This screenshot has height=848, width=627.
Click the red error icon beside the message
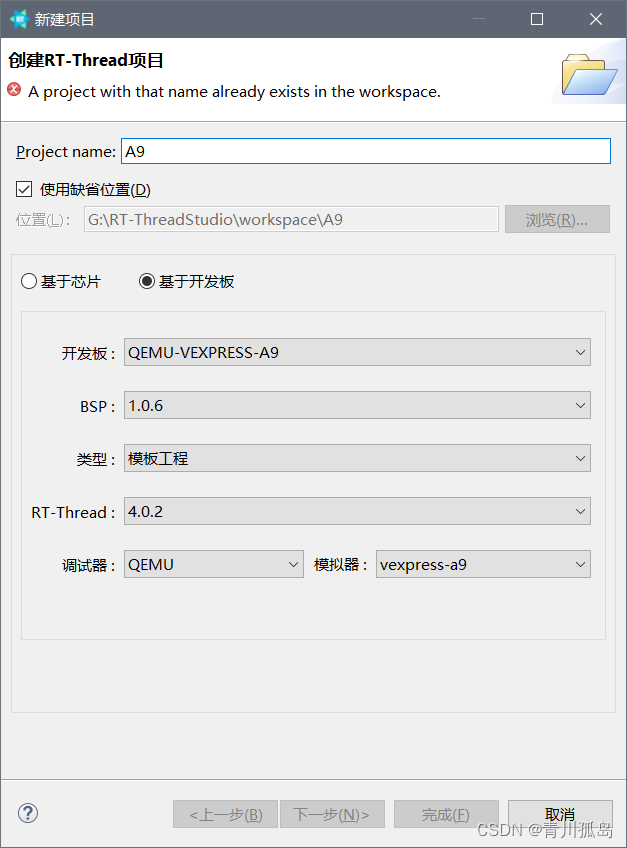pos(14,90)
